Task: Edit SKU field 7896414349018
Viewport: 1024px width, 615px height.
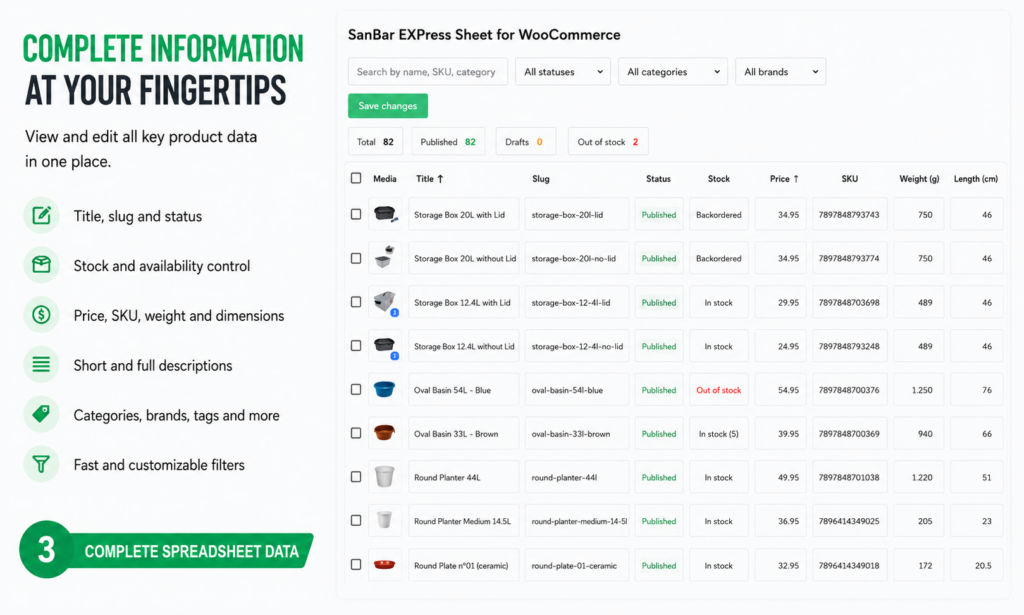Action: point(850,565)
